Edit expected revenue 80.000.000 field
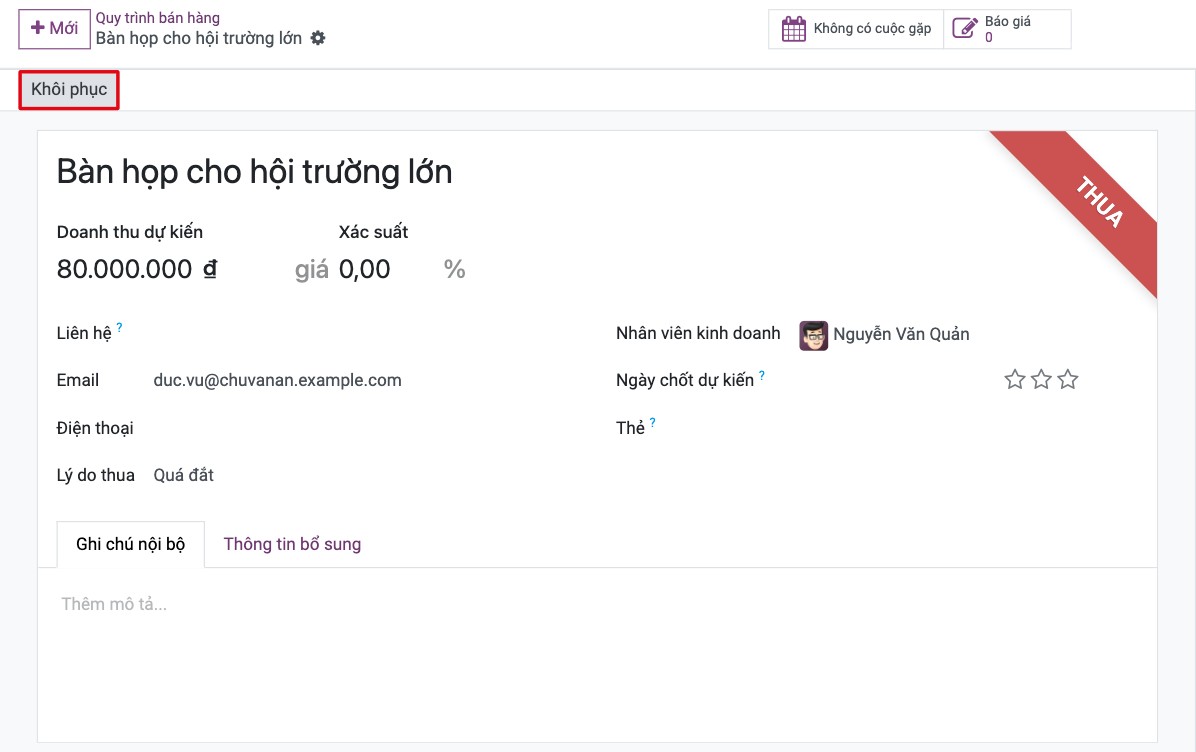 (124, 269)
